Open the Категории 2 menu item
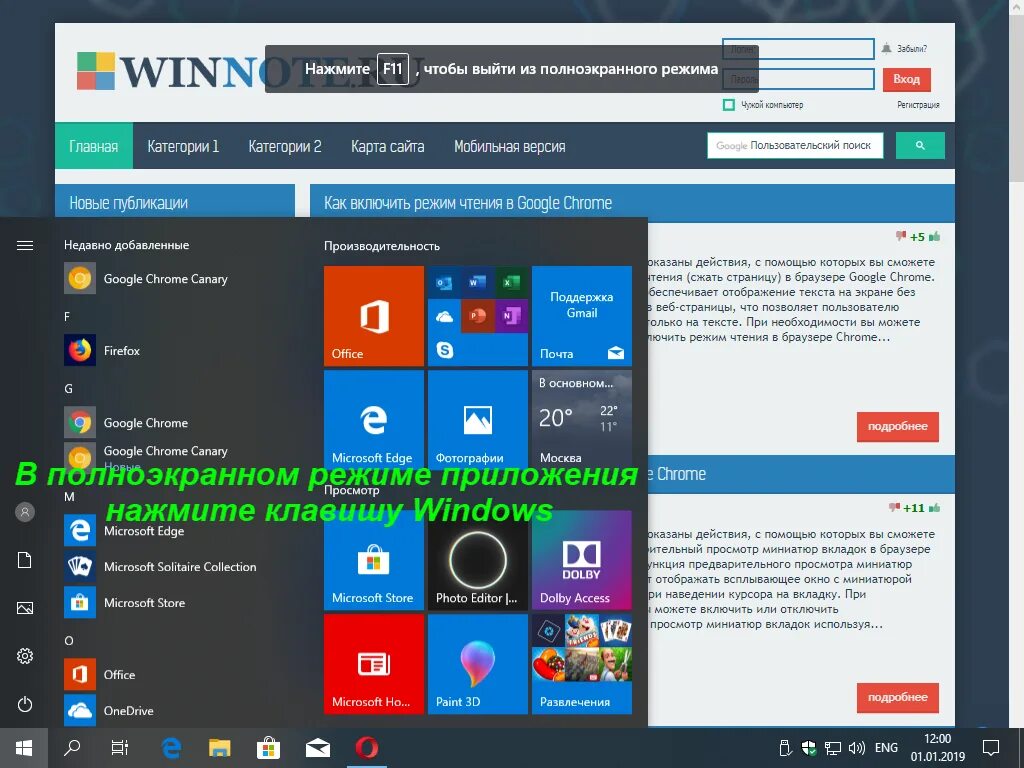The width and height of the screenshot is (1024, 768). coord(285,146)
